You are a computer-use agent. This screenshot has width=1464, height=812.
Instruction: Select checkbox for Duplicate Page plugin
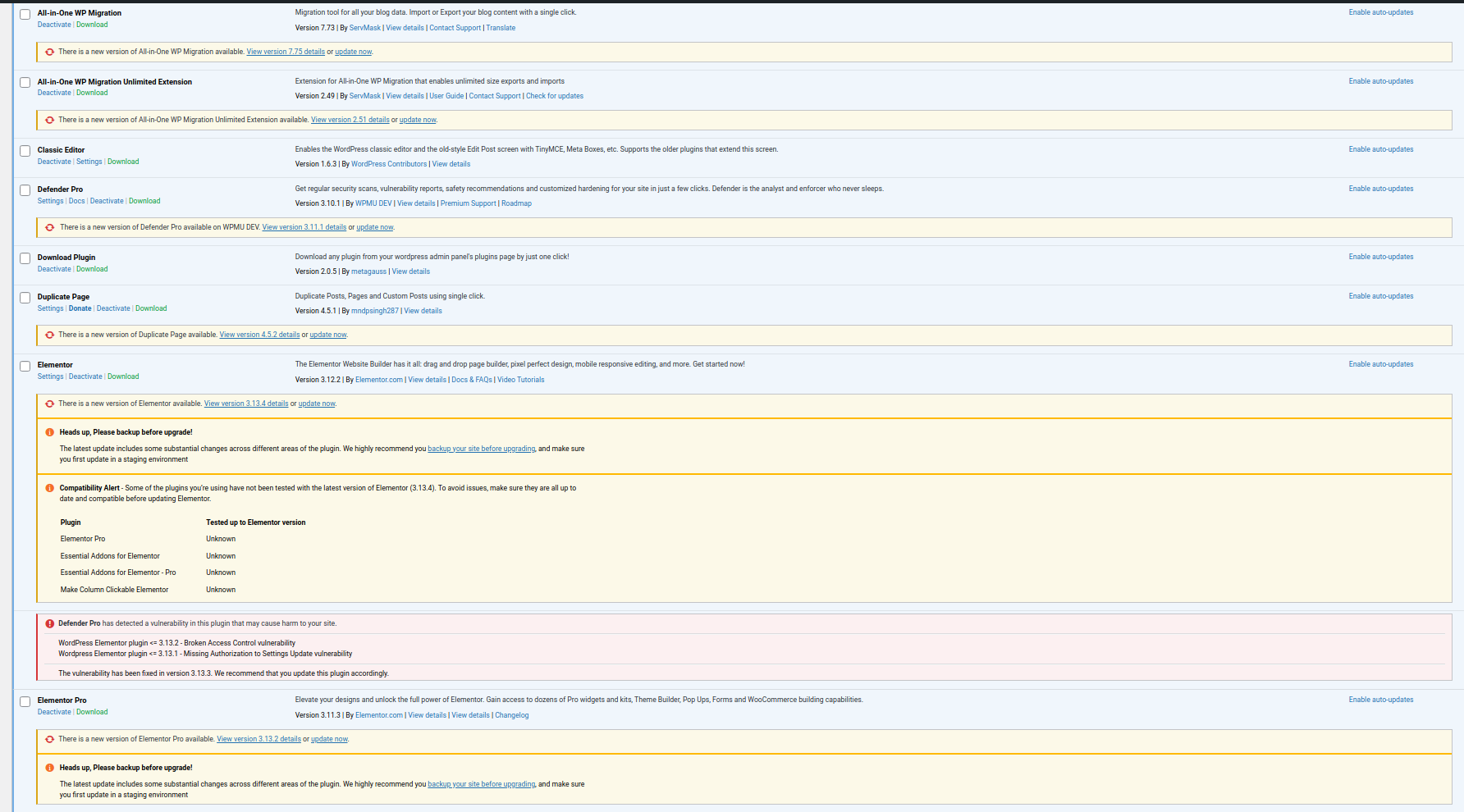click(x=25, y=298)
